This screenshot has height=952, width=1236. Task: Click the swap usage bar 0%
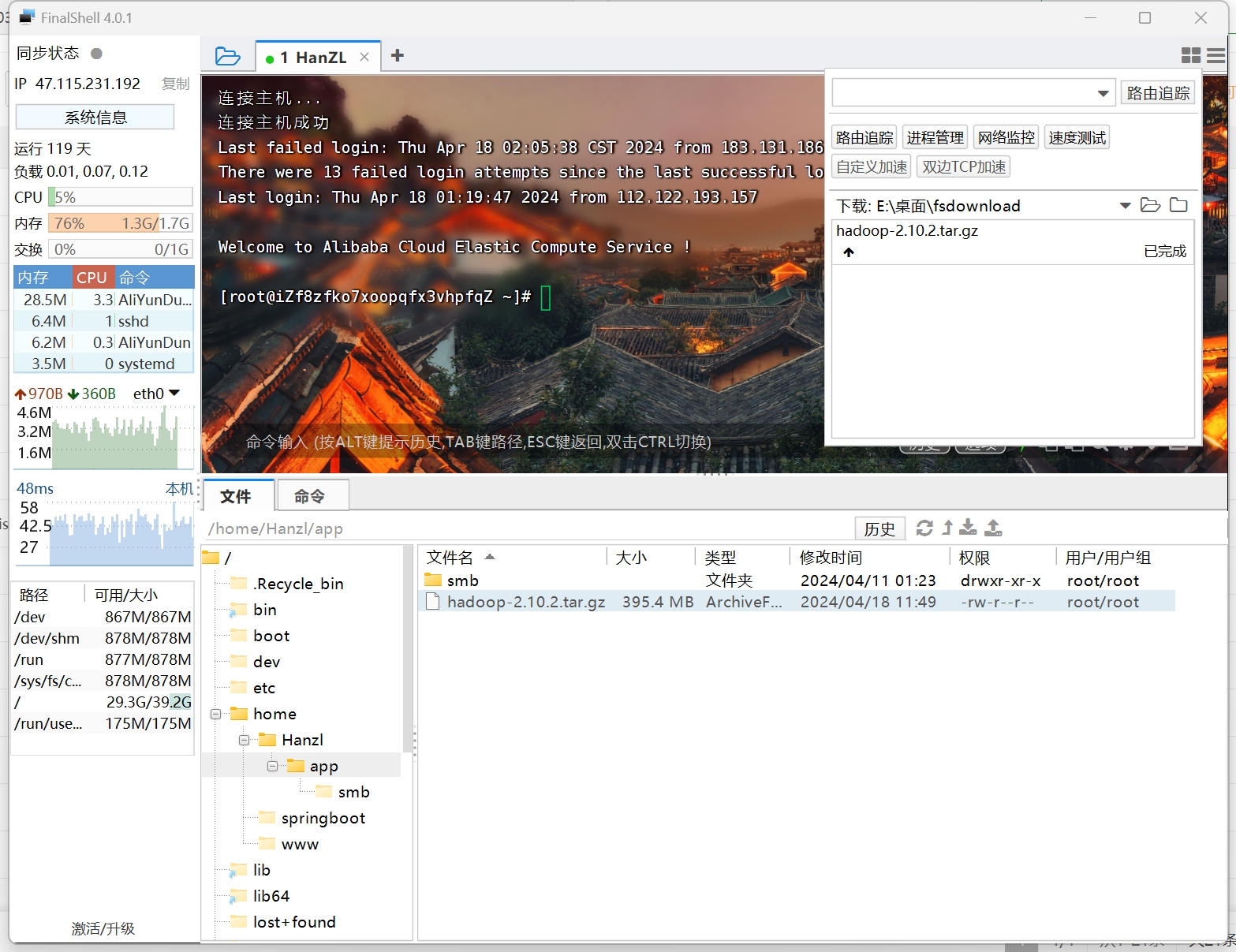click(120, 249)
